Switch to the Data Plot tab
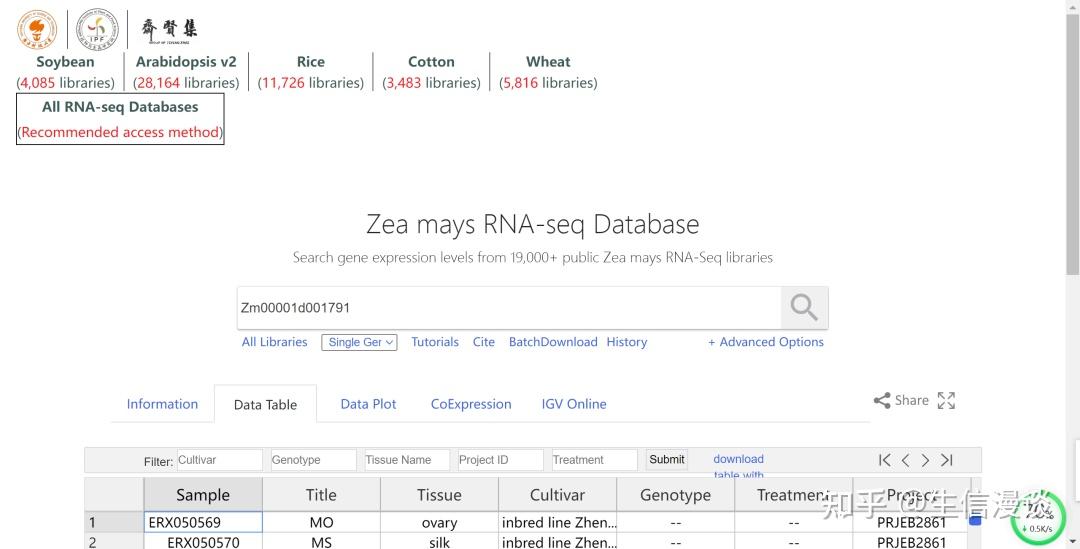1080x549 pixels. pyautogui.click(x=368, y=404)
